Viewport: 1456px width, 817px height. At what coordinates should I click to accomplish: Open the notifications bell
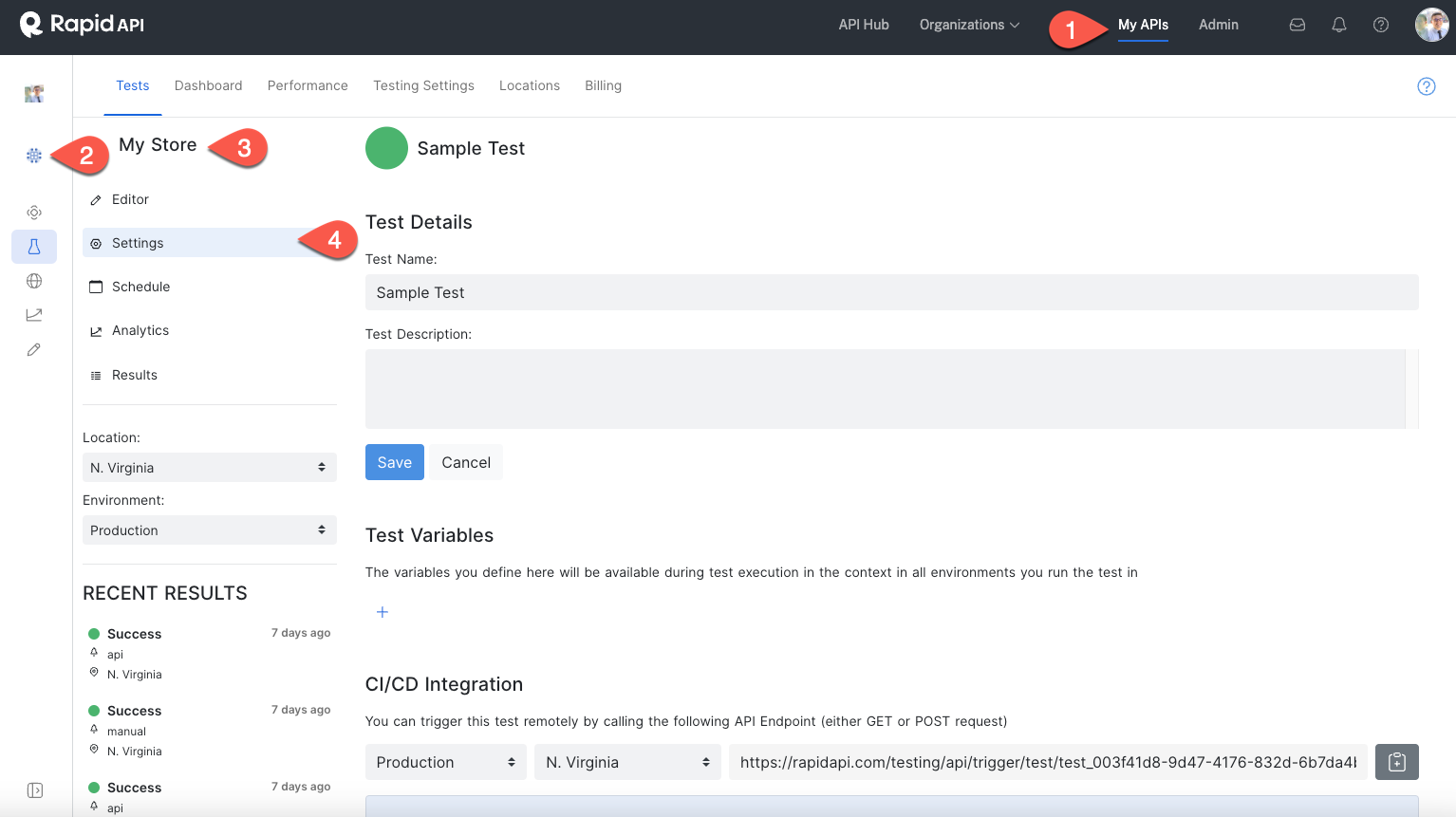(x=1339, y=25)
